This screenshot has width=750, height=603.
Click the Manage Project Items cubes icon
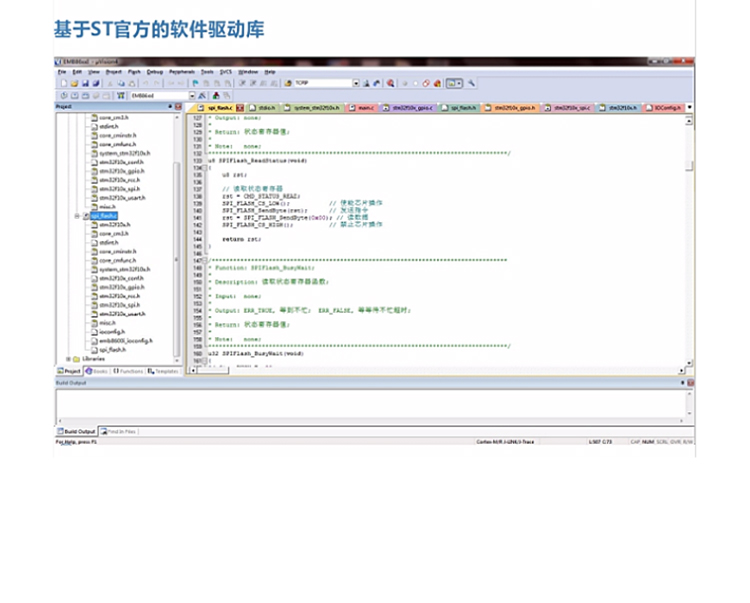(x=216, y=96)
